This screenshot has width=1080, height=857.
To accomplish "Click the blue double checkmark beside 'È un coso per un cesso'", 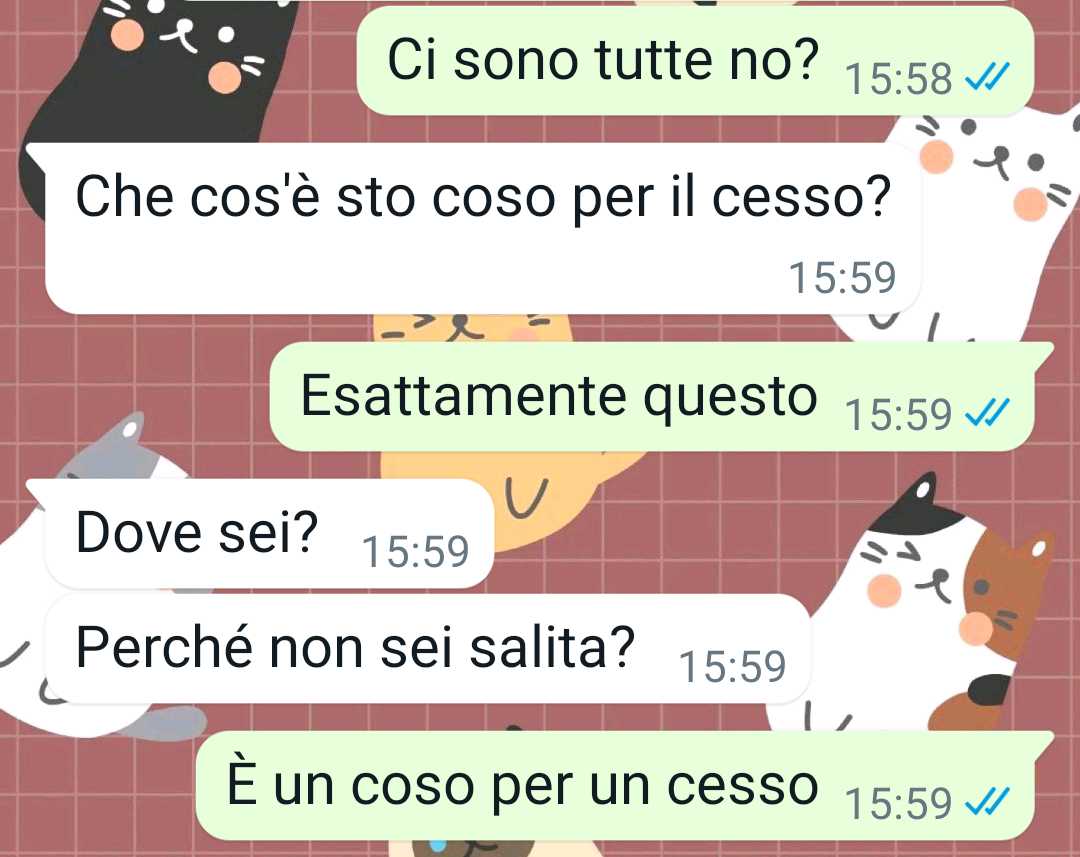I will click(988, 801).
